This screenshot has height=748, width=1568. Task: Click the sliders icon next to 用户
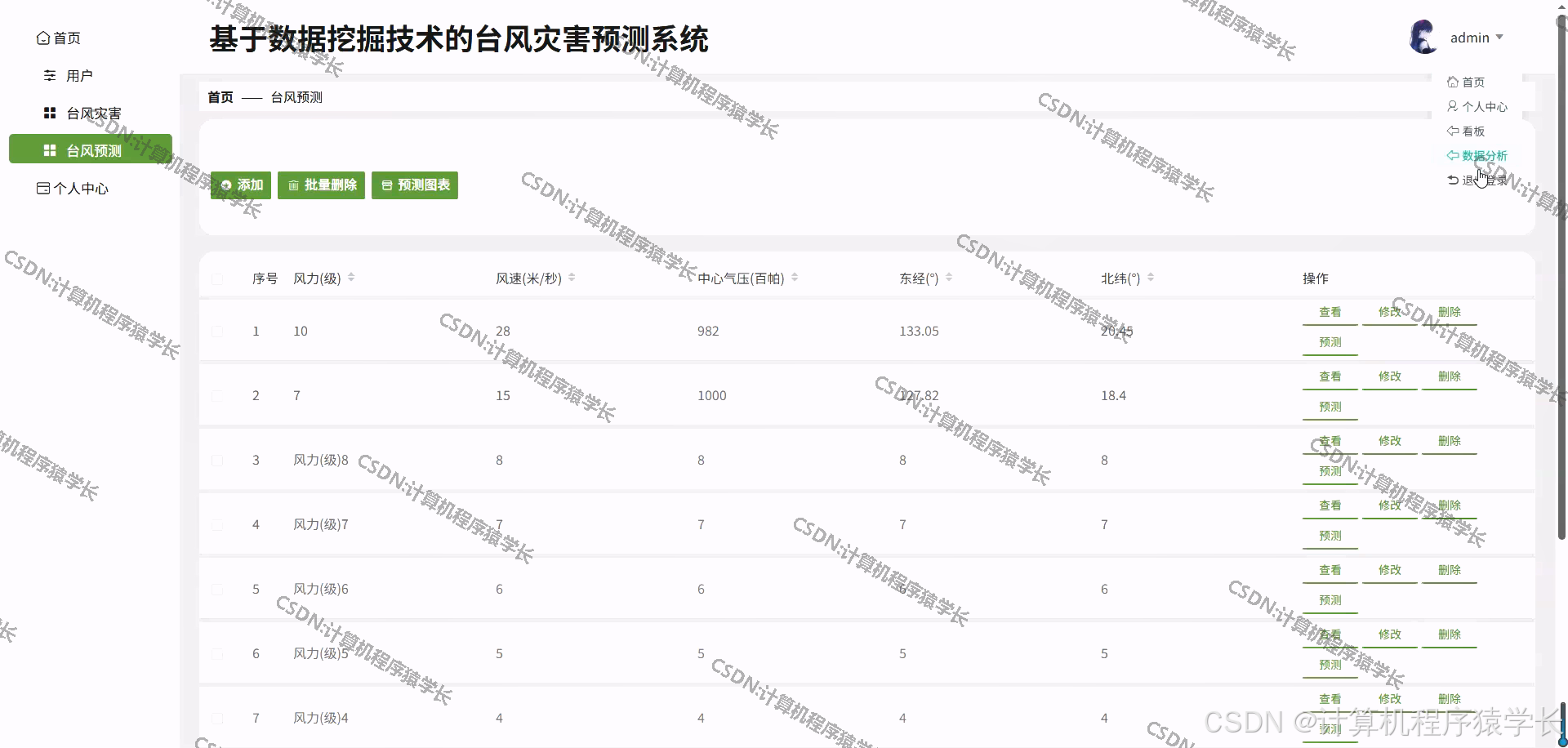click(50, 76)
